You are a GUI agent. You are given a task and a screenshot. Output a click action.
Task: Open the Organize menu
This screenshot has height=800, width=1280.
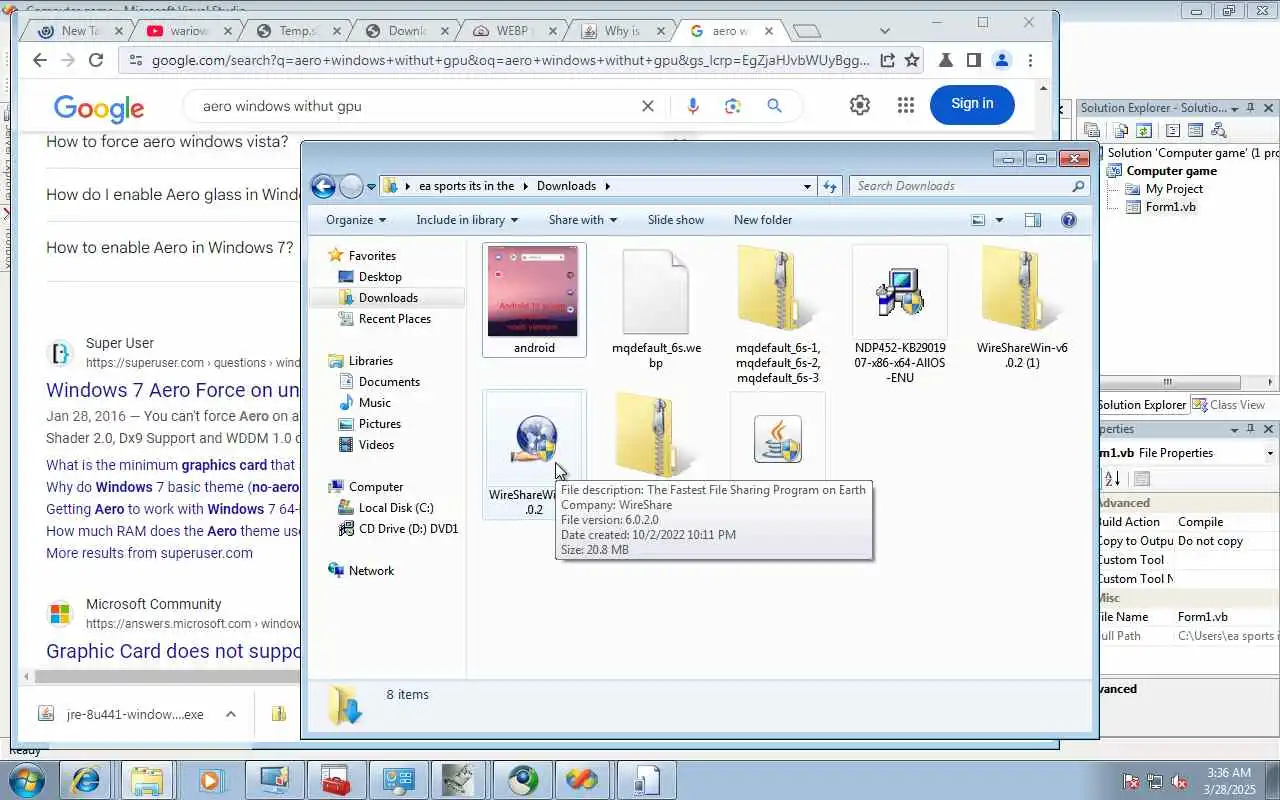click(355, 220)
